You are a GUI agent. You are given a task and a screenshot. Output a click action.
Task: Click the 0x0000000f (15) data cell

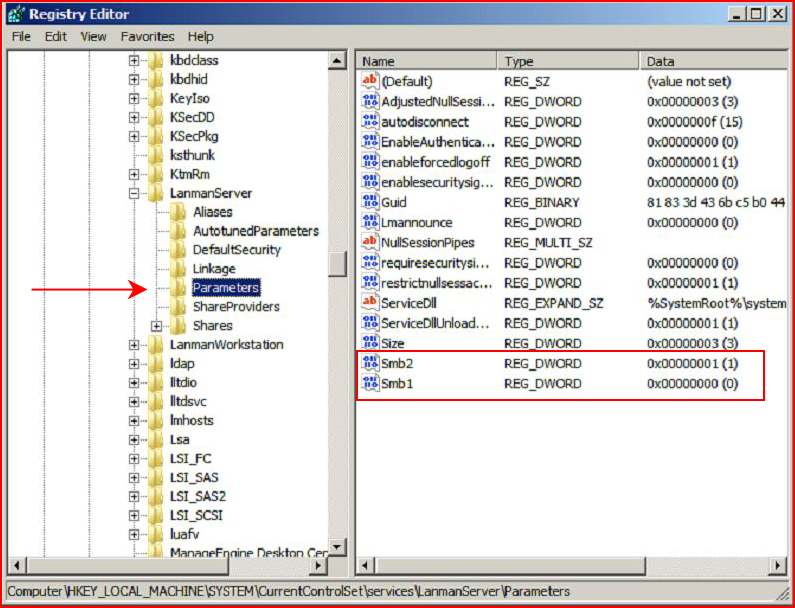pyautogui.click(x=693, y=122)
